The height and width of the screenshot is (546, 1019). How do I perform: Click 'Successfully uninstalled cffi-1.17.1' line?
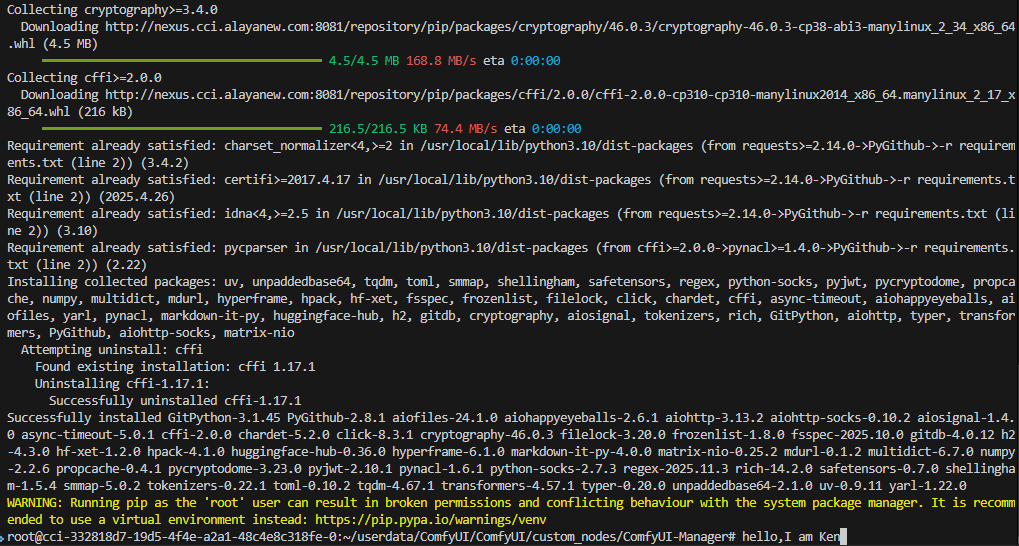tap(175, 400)
